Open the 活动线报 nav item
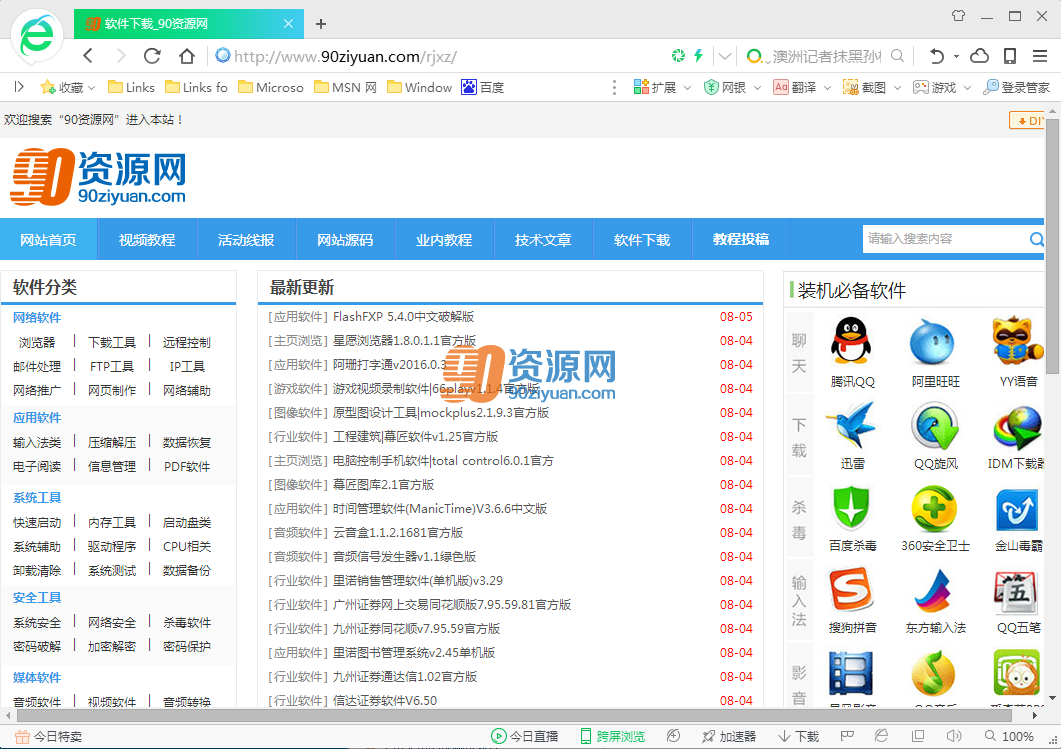 click(x=246, y=240)
